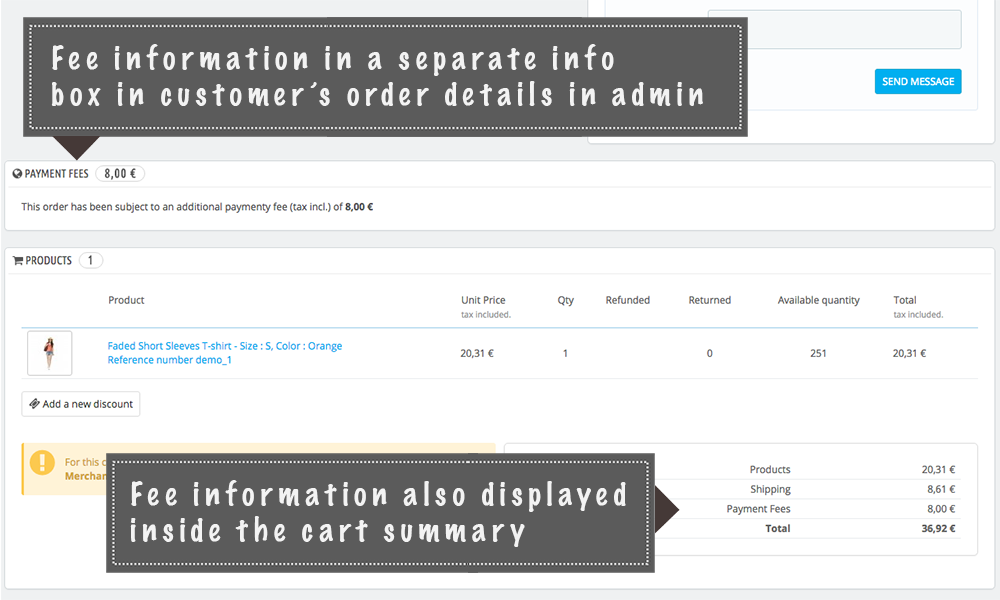
Task: Click the product count badge showing 1
Action: (x=90, y=260)
